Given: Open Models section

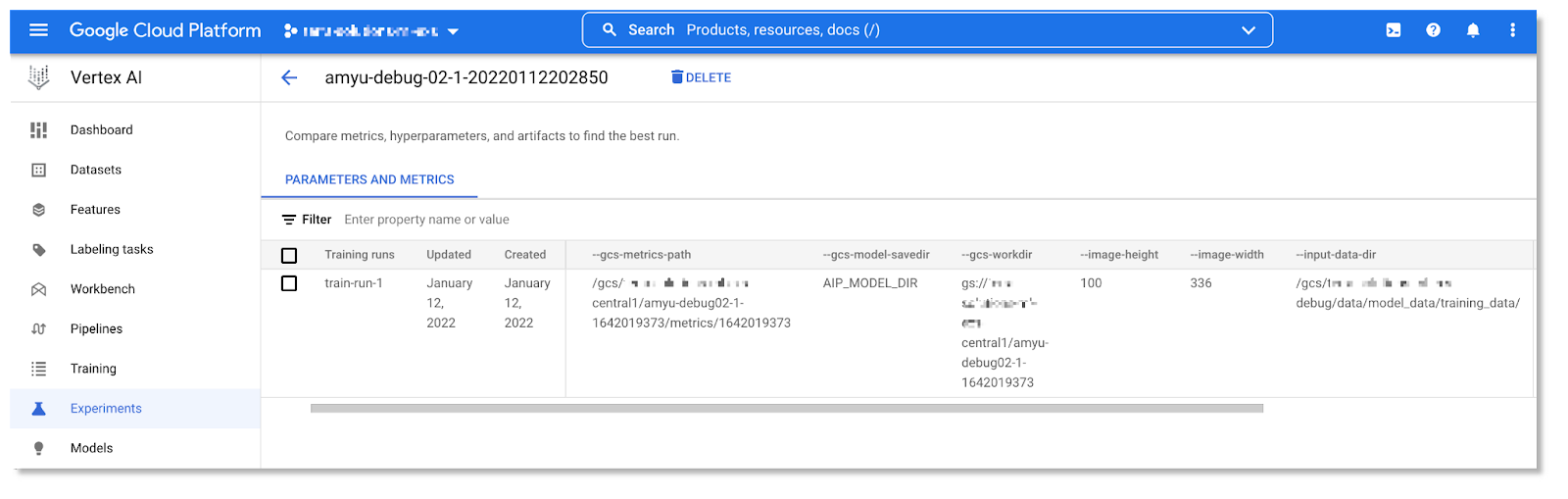Looking at the screenshot, I should click(x=91, y=448).
